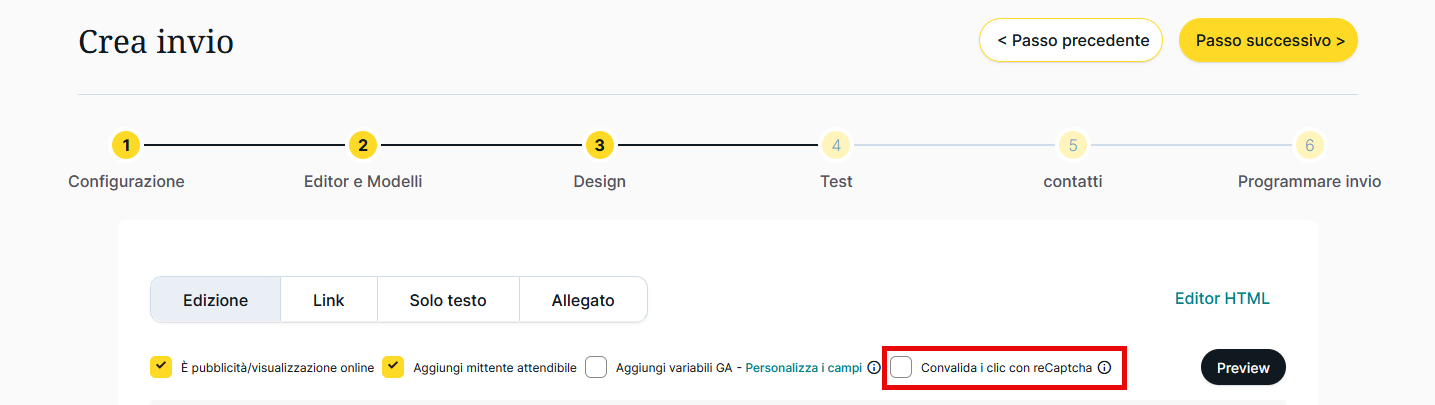Image resolution: width=1435 pixels, height=405 pixels.
Task: Go to step 1 circle Configurazione
Action: tap(126, 146)
